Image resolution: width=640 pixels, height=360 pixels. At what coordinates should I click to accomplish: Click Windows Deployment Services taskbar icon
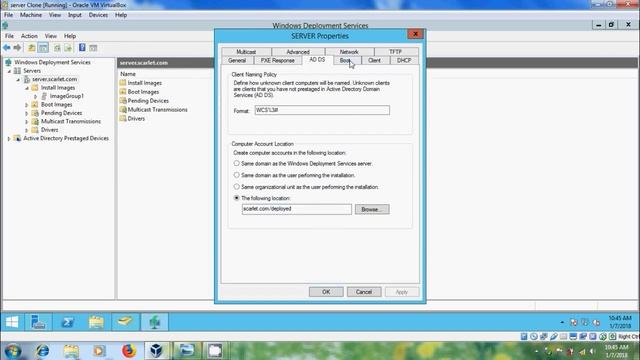(x=154, y=322)
